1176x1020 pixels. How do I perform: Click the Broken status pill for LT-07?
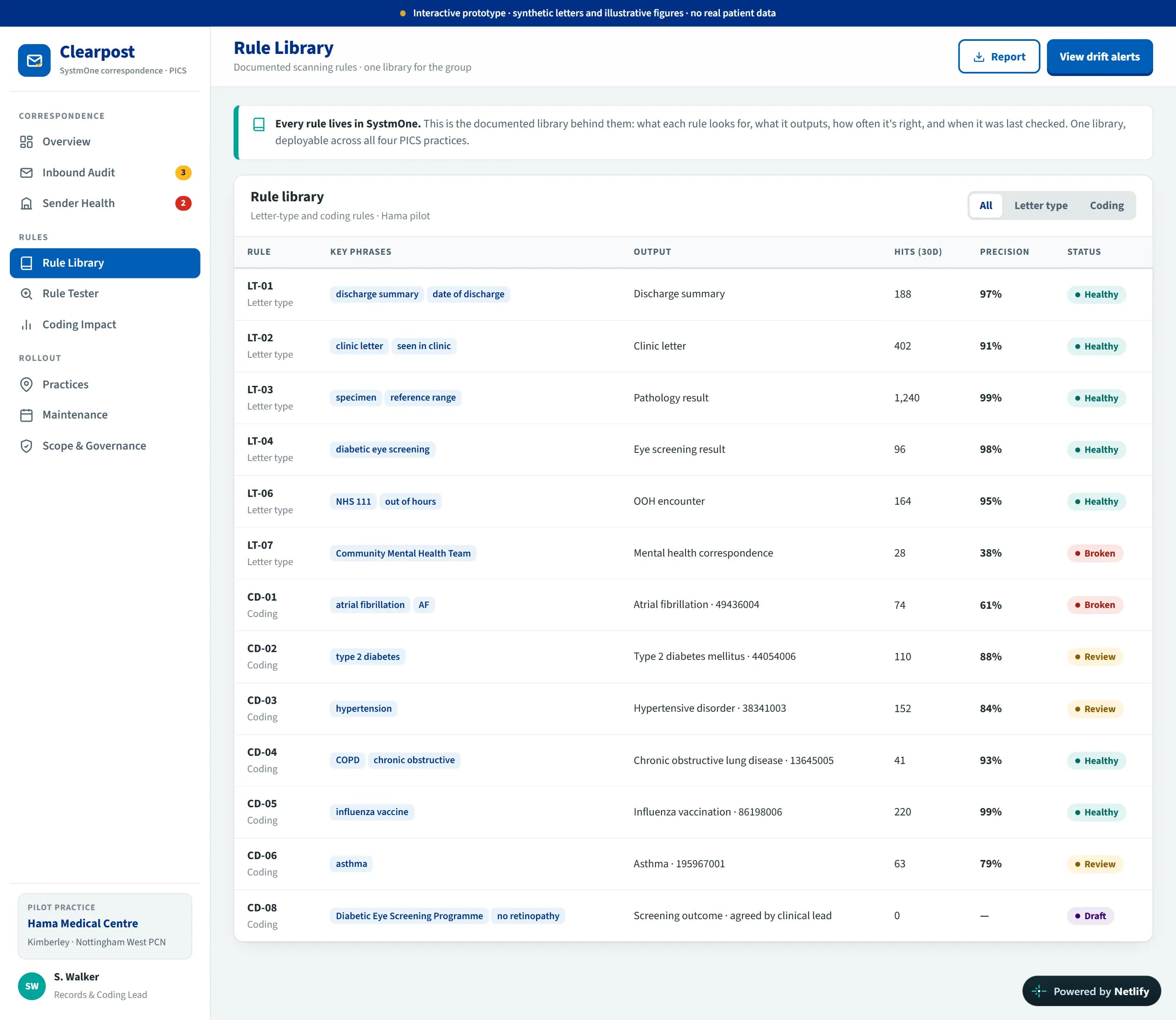(x=1095, y=553)
